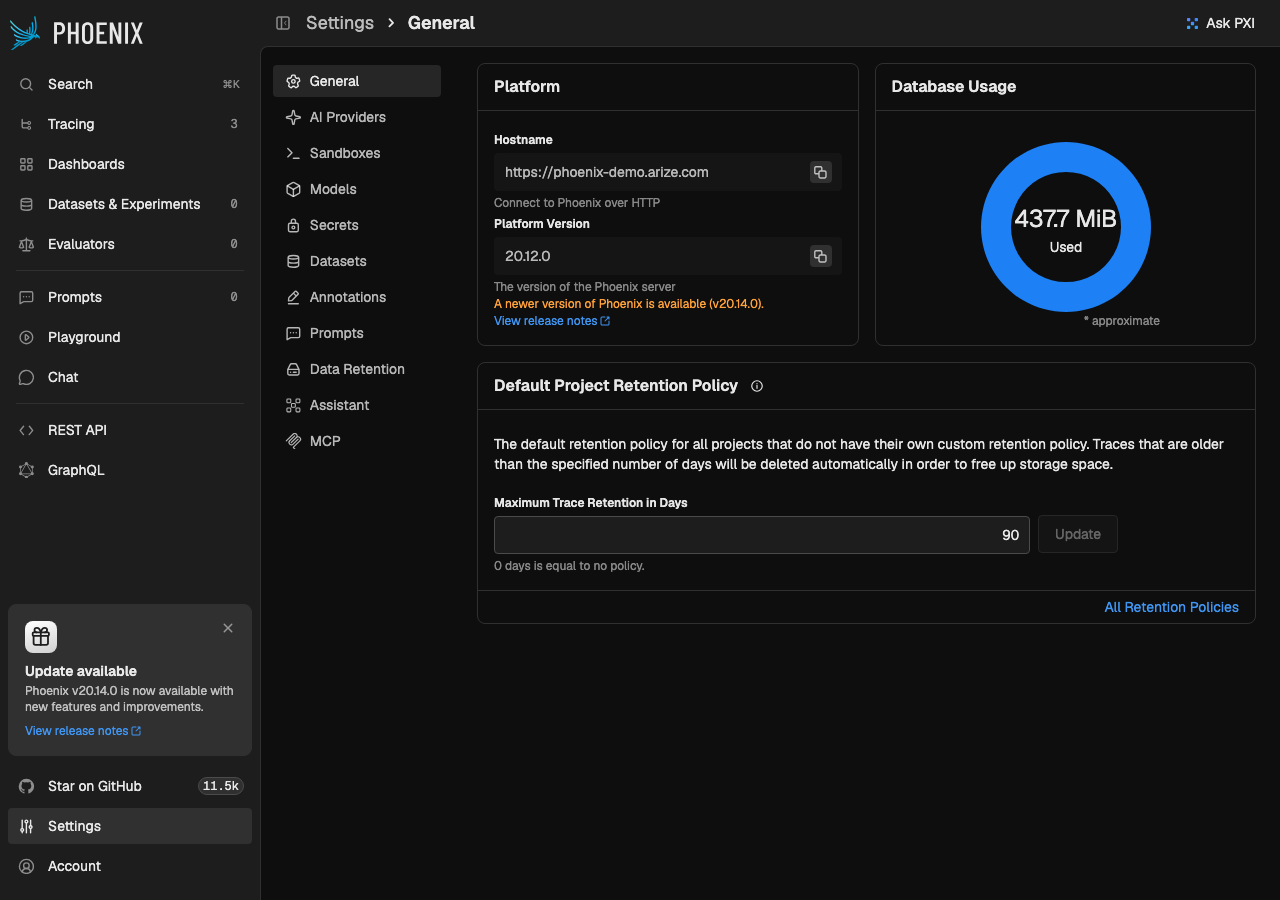This screenshot has height=900, width=1280.
Task: Click the Update available title
Action: pos(81,671)
